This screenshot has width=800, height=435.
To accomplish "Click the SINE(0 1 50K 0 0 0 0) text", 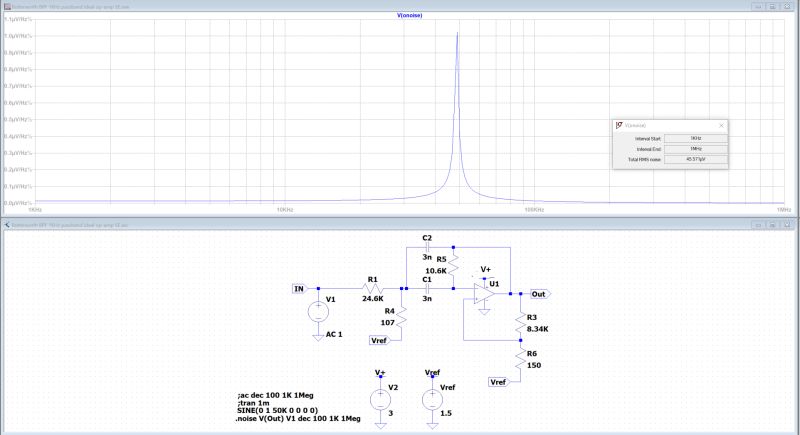I will [278, 411].
